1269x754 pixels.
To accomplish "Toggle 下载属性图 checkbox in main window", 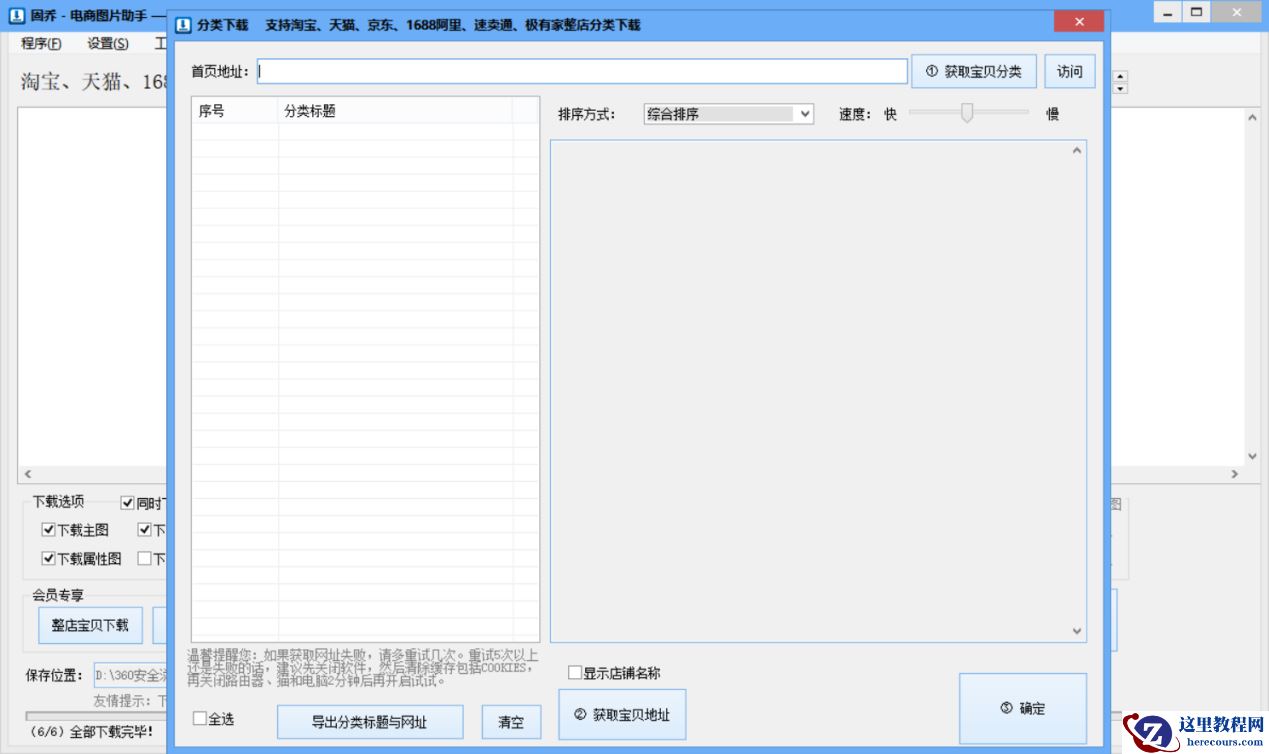I will pyautogui.click(x=48, y=559).
